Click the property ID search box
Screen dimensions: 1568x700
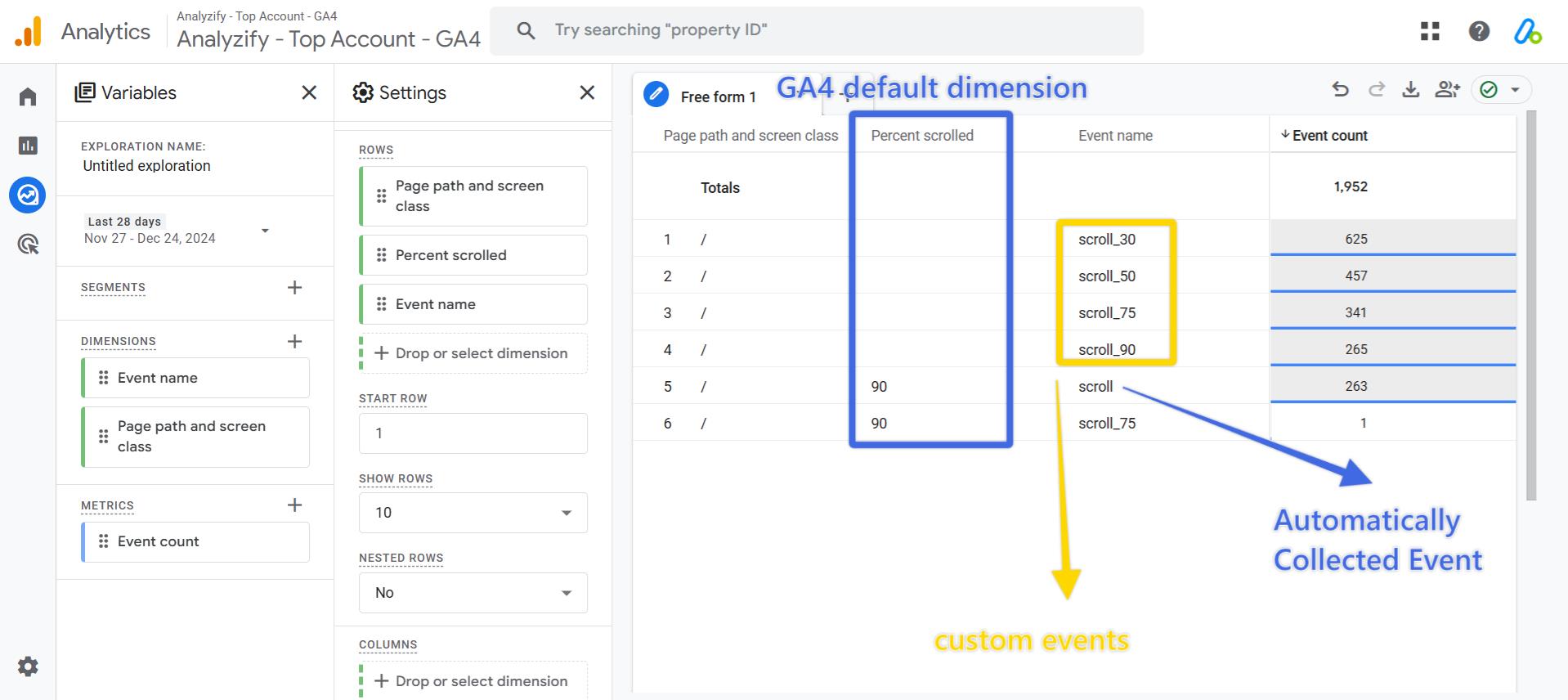(x=817, y=31)
